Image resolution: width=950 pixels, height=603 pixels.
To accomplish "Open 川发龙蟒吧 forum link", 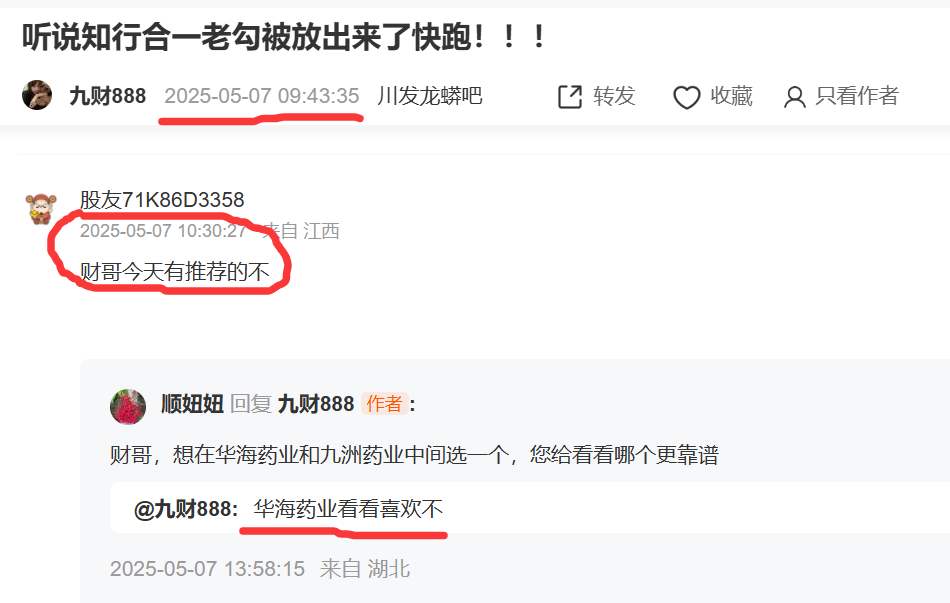I will pos(430,96).
